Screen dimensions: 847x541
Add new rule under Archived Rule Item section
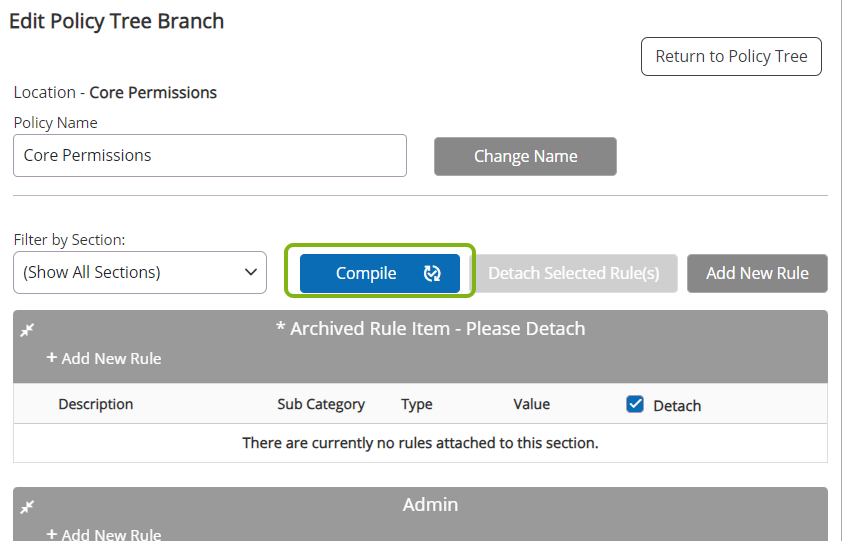coord(104,358)
